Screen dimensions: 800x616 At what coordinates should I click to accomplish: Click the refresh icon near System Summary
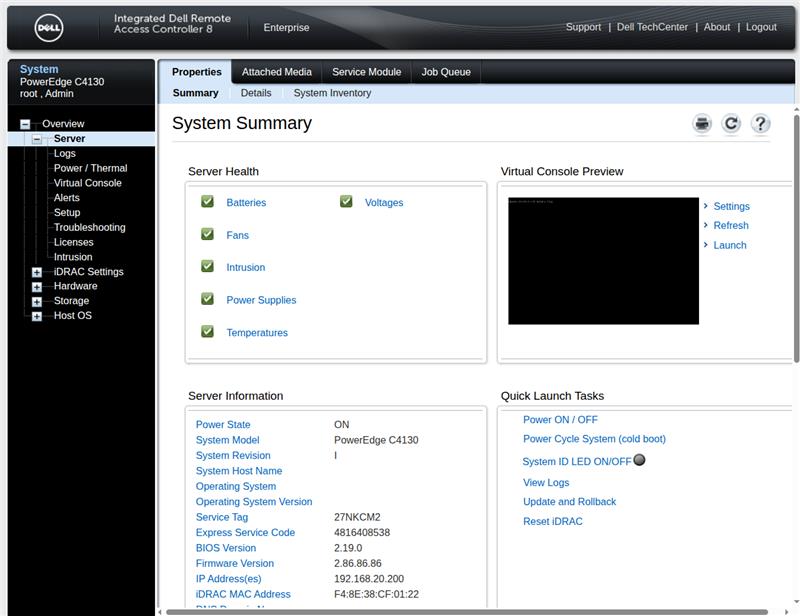[x=731, y=123]
